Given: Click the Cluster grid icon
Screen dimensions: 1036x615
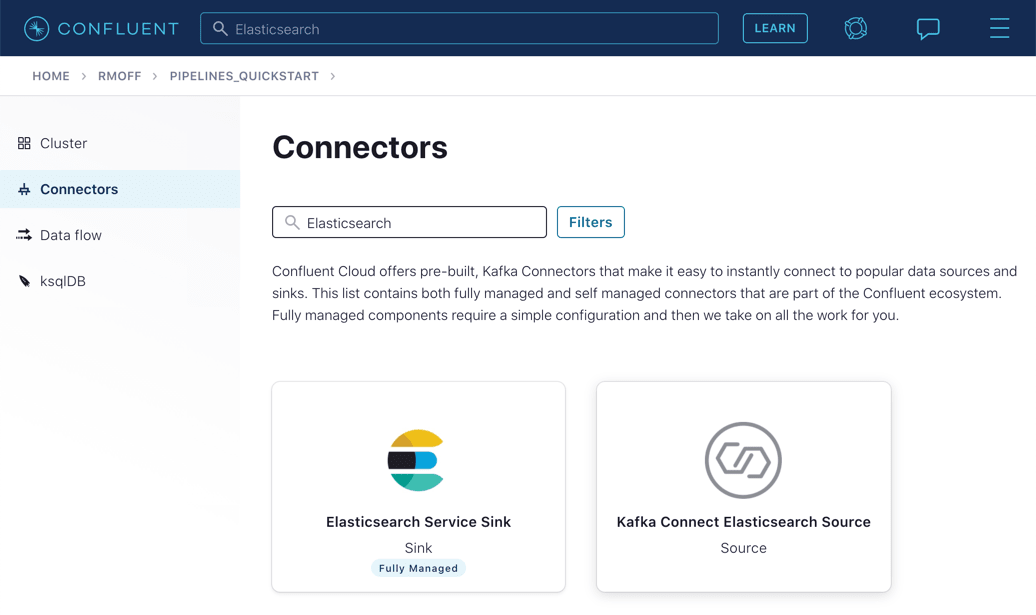Looking at the screenshot, I should [x=24, y=143].
